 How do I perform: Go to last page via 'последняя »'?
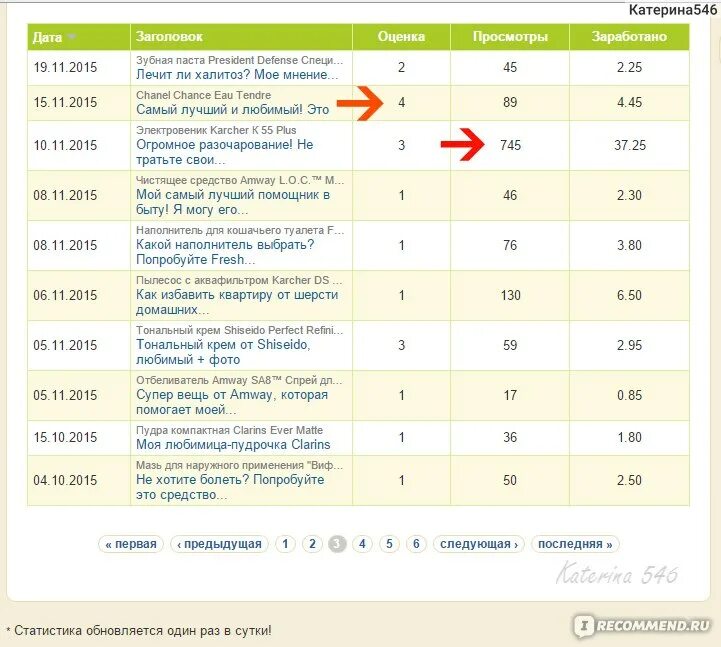tap(575, 544)
